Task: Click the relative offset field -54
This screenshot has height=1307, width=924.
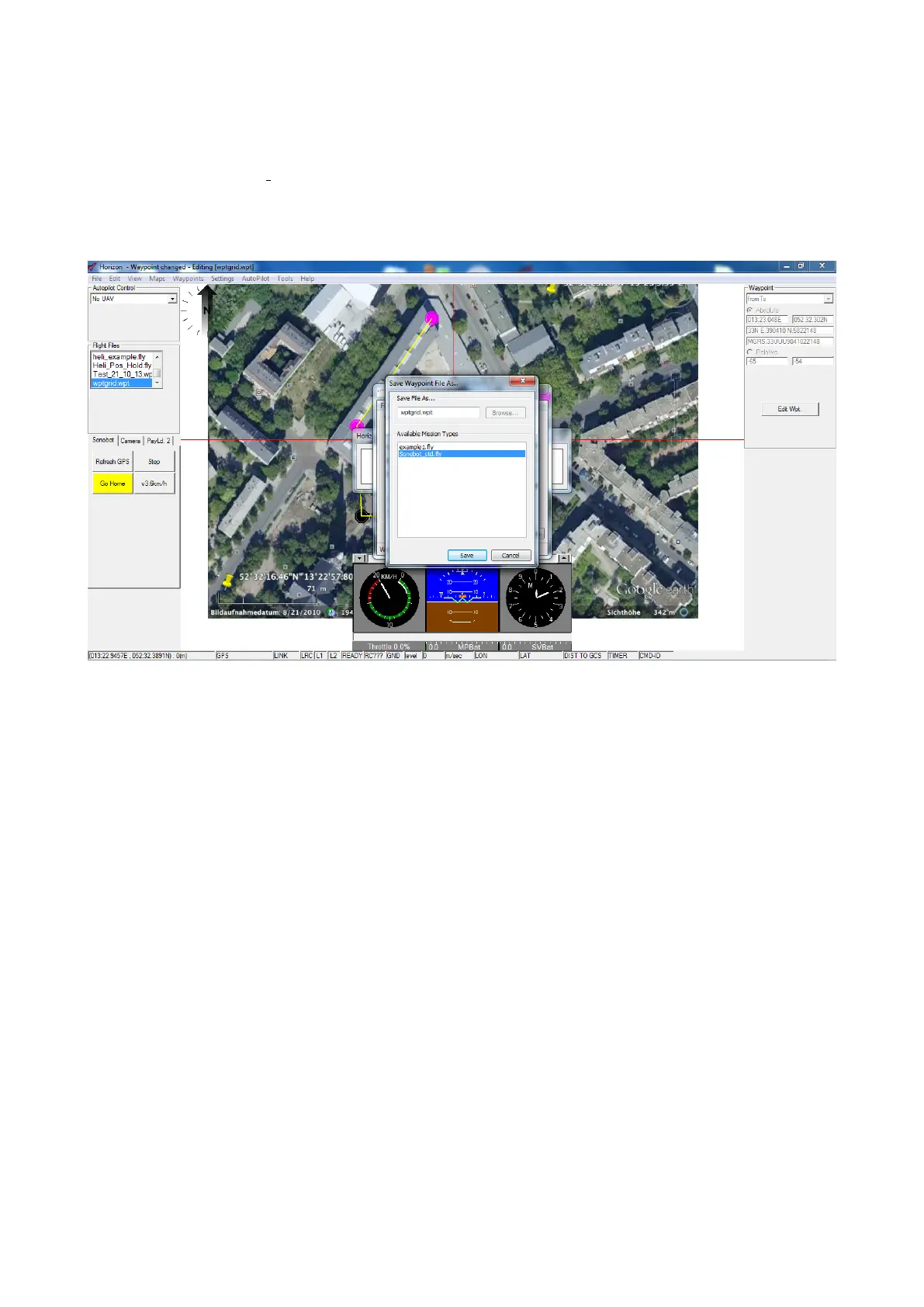Action: click(x=813, y=362)
